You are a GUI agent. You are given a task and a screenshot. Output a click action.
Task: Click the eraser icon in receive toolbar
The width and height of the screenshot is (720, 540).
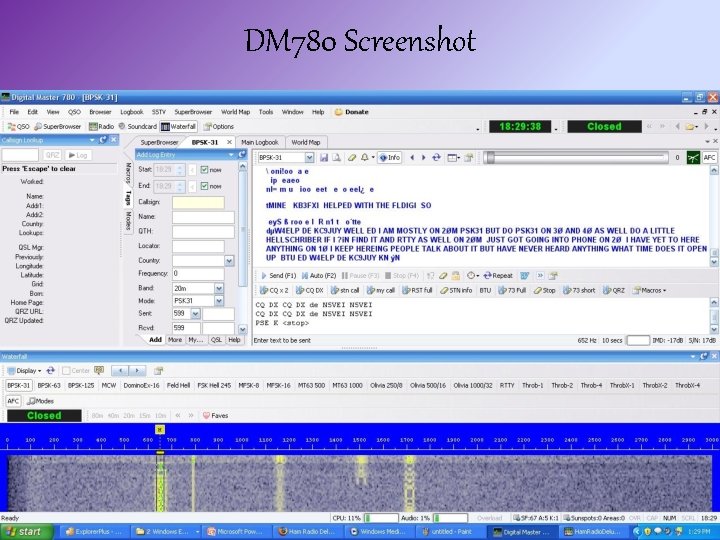(x=352, y=158)
